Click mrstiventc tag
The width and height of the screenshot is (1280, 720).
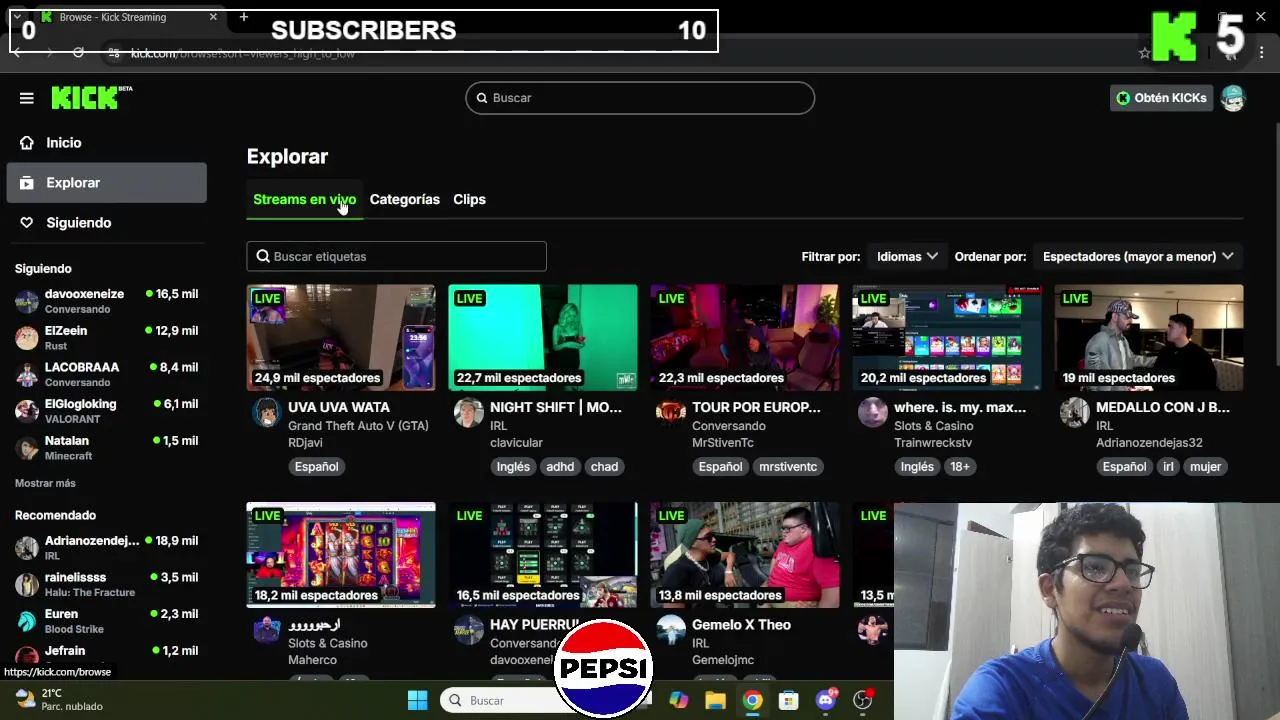(x=788, y=467)
